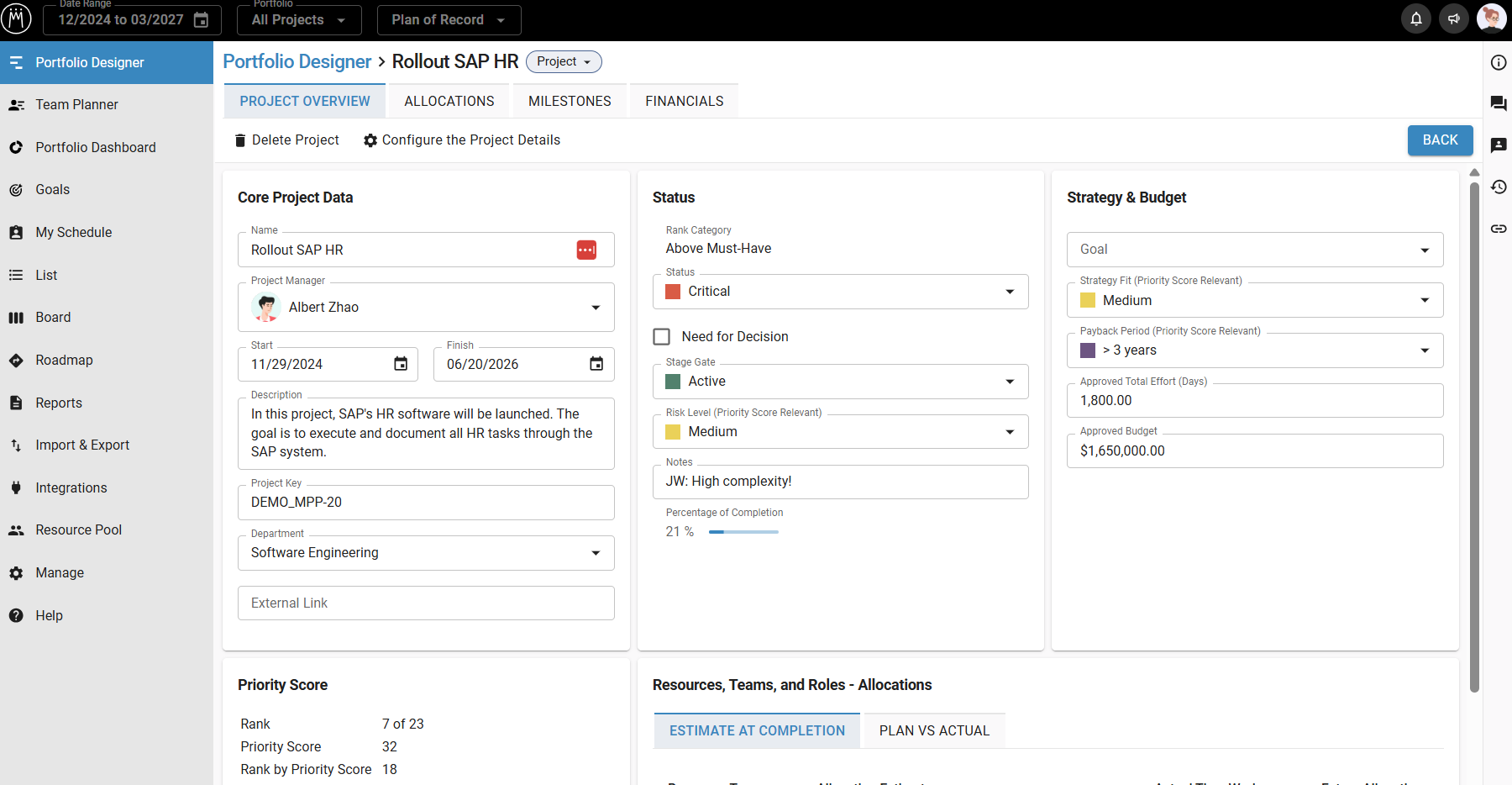This screenshot has width=1512, height=785.
Task: Click the trash icon for Delete Project
Action: pyautogui.click(x=240, y=140)
